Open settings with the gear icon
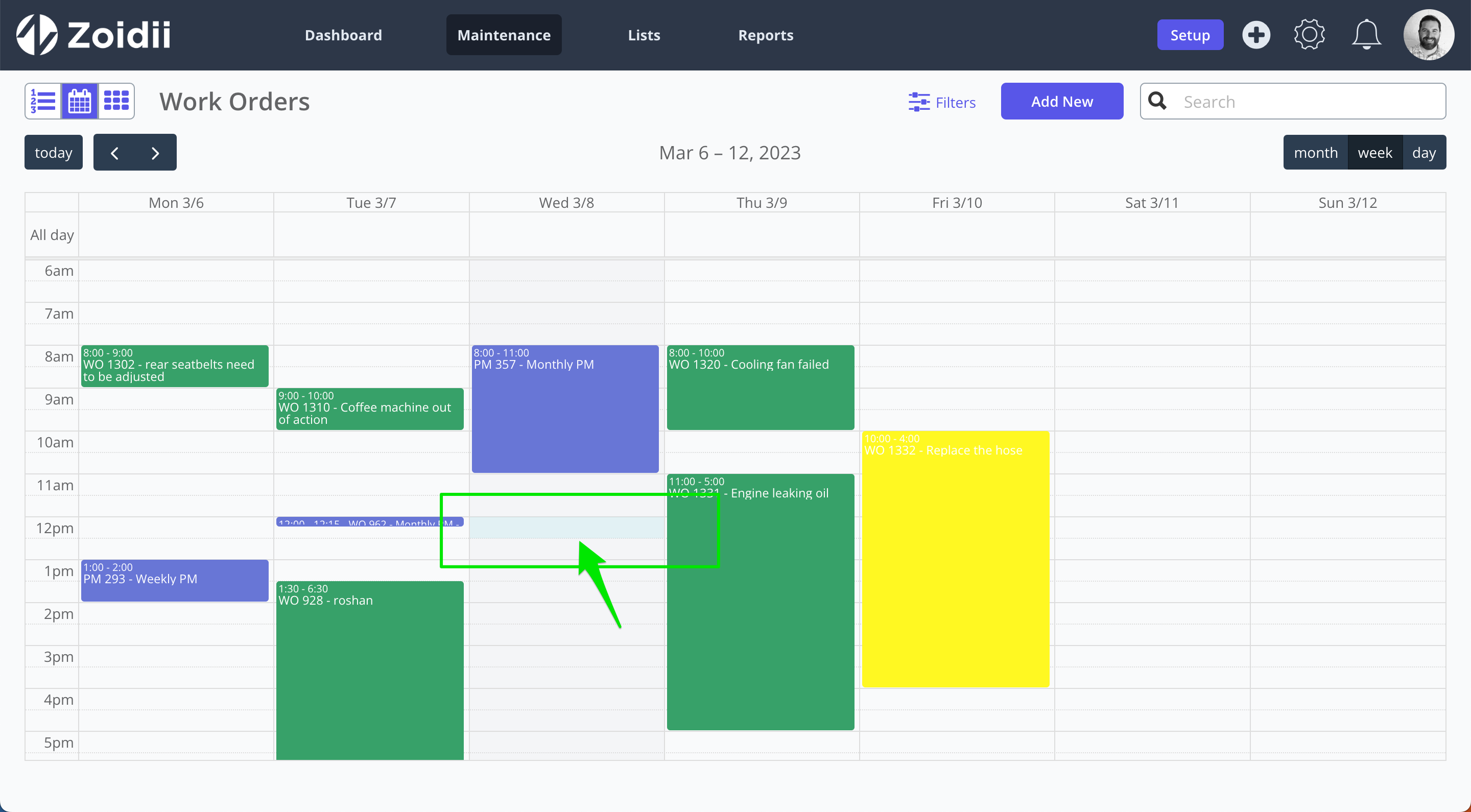The height and width of the screenshot is (812, 1471). (1309, 34)
